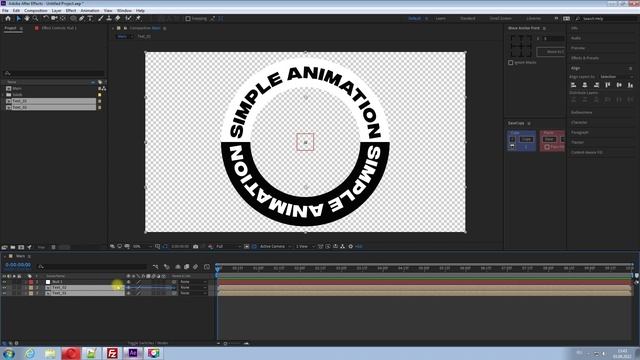The image size is (640, 360).
Task: Toggle shy switch on Text_01 layer
Action: pyautogui.click(x=129, y=293)
